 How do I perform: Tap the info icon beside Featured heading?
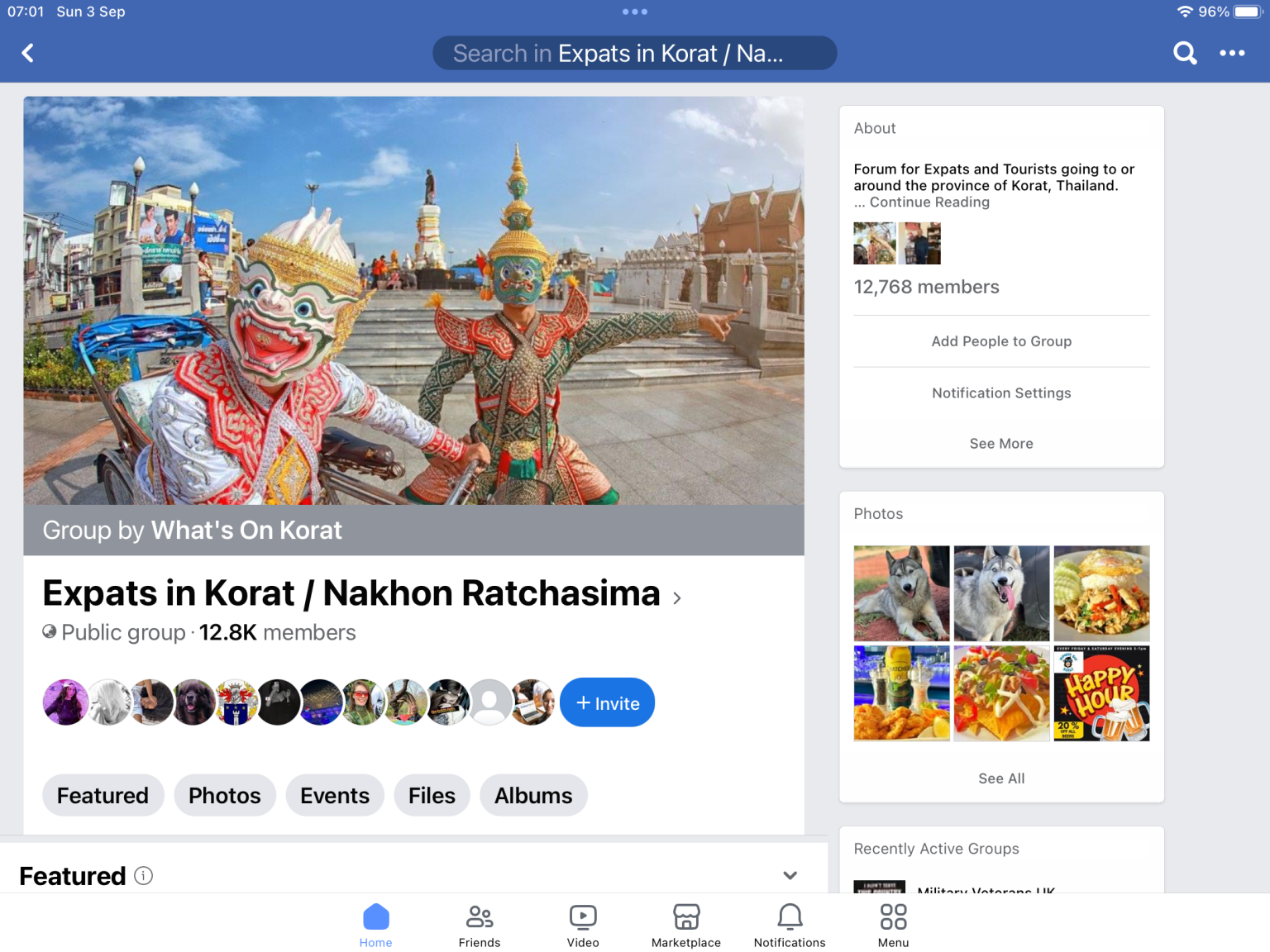point(143,876)
